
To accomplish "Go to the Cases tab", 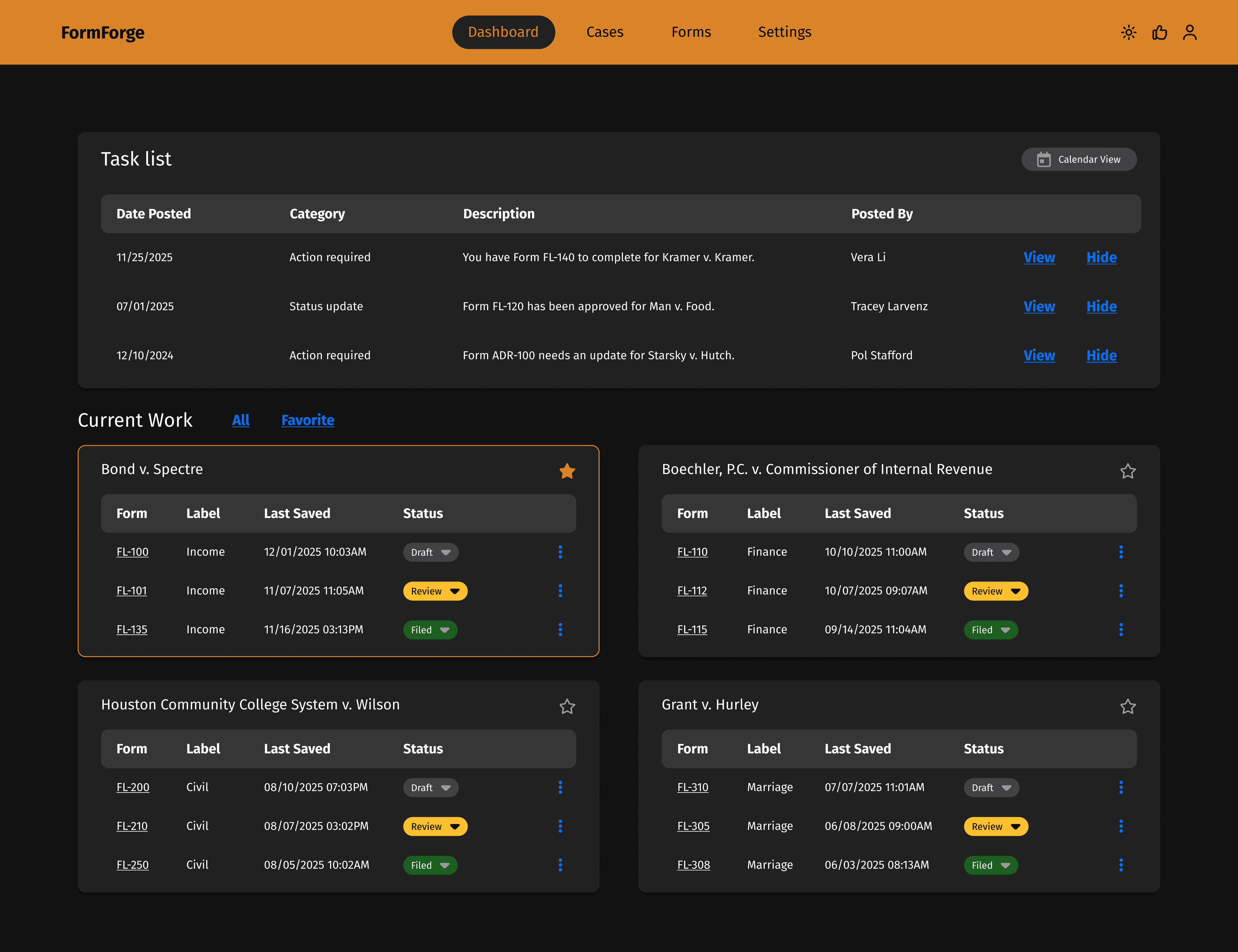I will [x=605, y=32].
